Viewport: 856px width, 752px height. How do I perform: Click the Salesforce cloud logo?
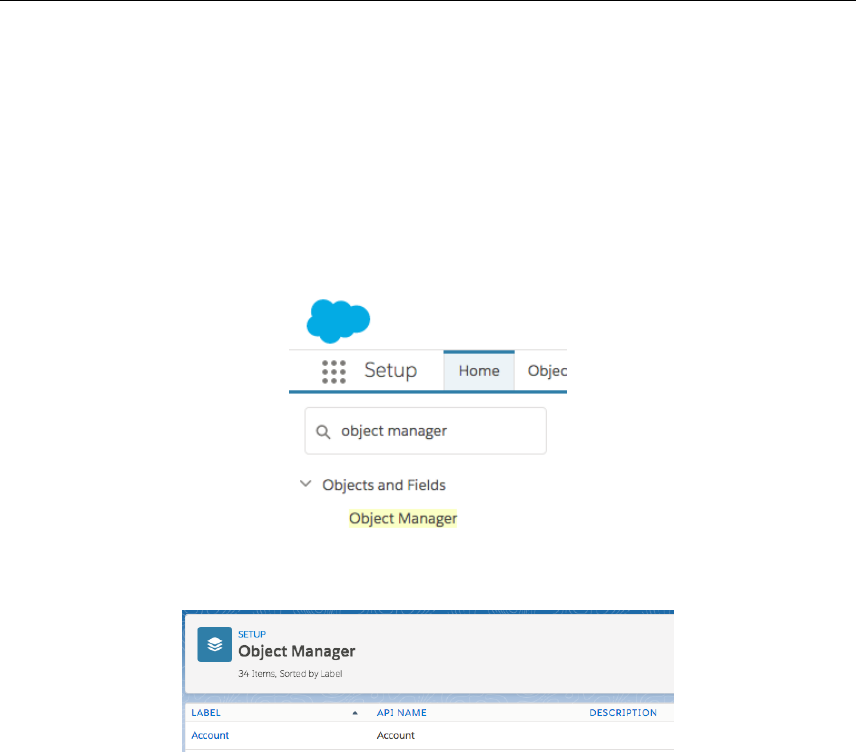click(x=338, y=321)
